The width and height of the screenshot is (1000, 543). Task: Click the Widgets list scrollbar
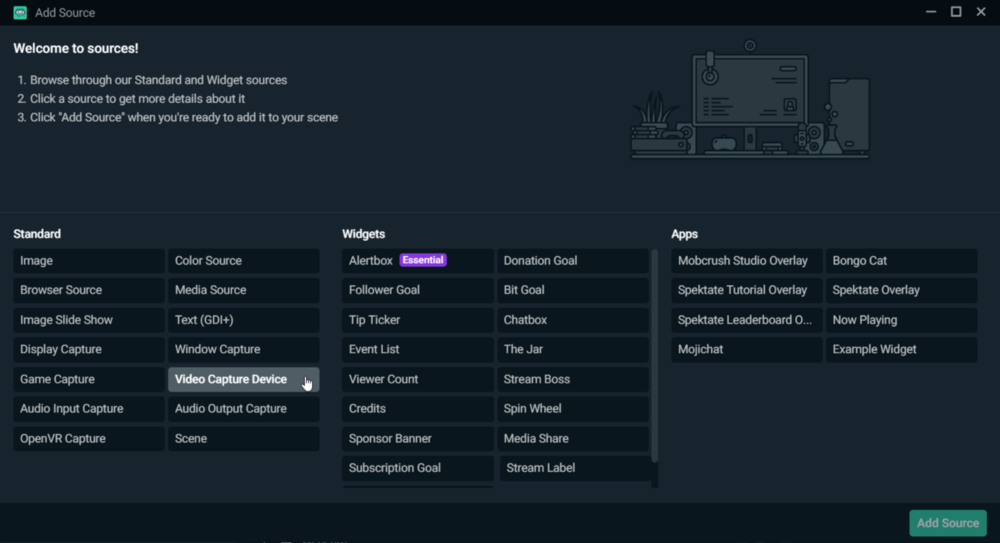click(654, 356)
